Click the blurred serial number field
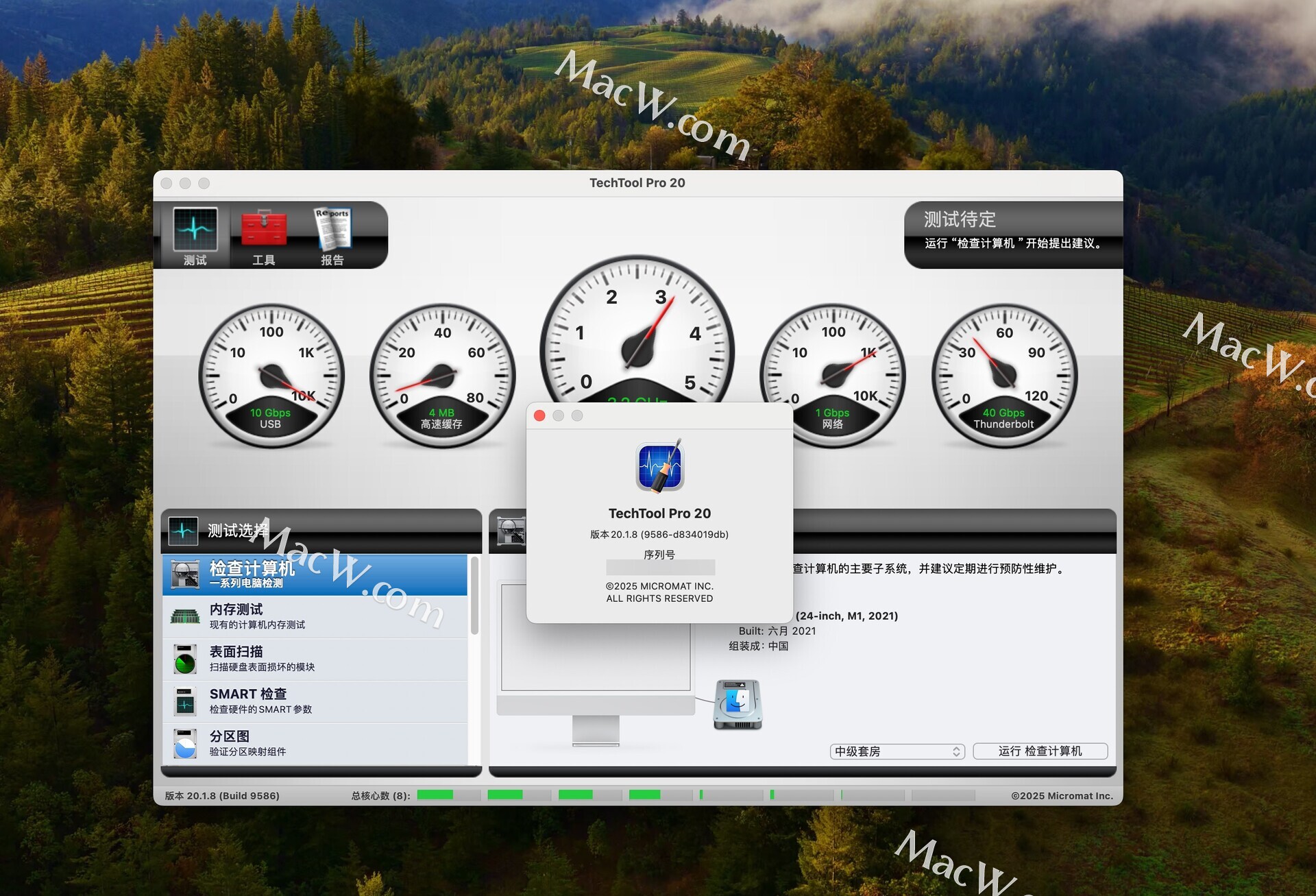Viewport: 1316px width, 896px height. click(660, 567)
